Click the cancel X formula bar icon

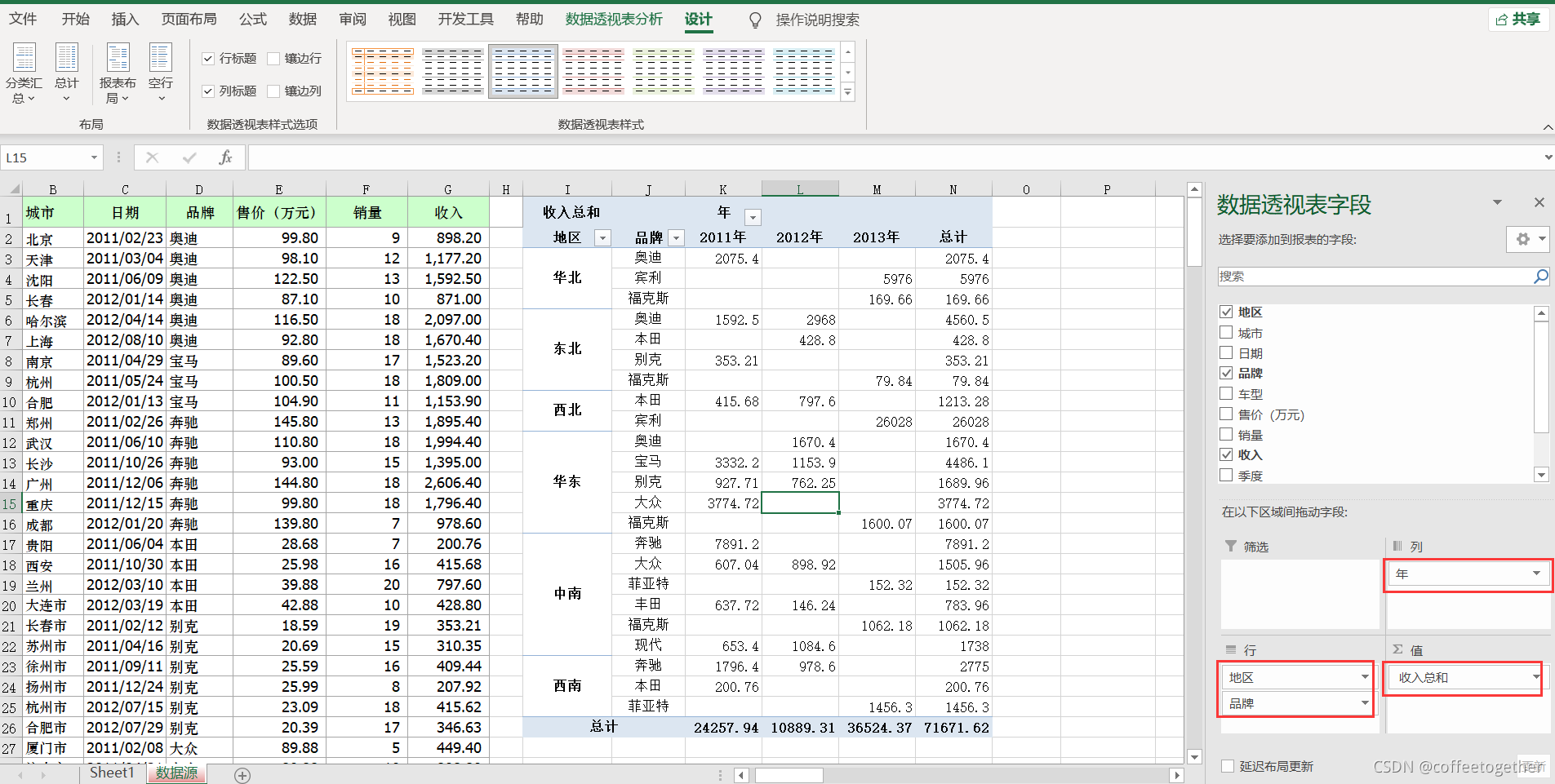pos(152,157)
